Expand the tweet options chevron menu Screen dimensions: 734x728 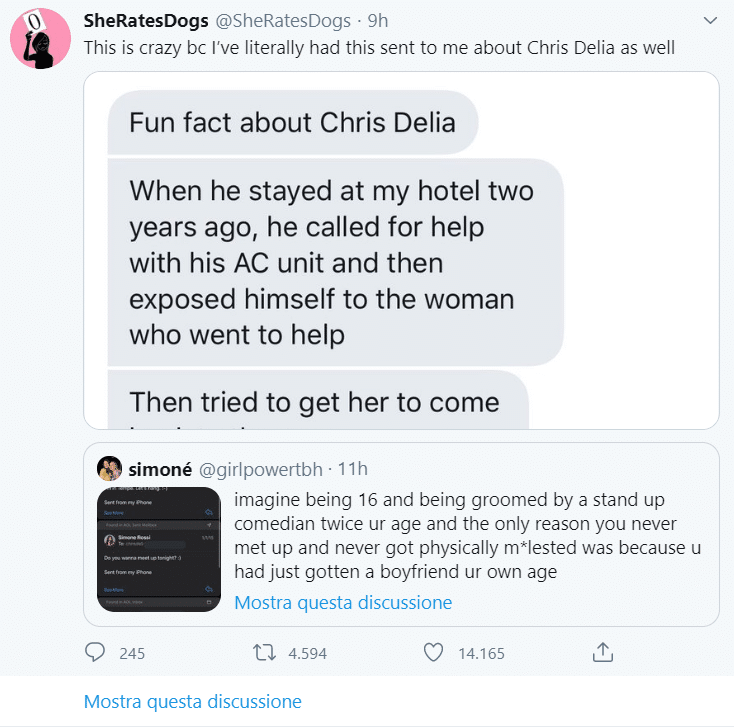(709, 21)
